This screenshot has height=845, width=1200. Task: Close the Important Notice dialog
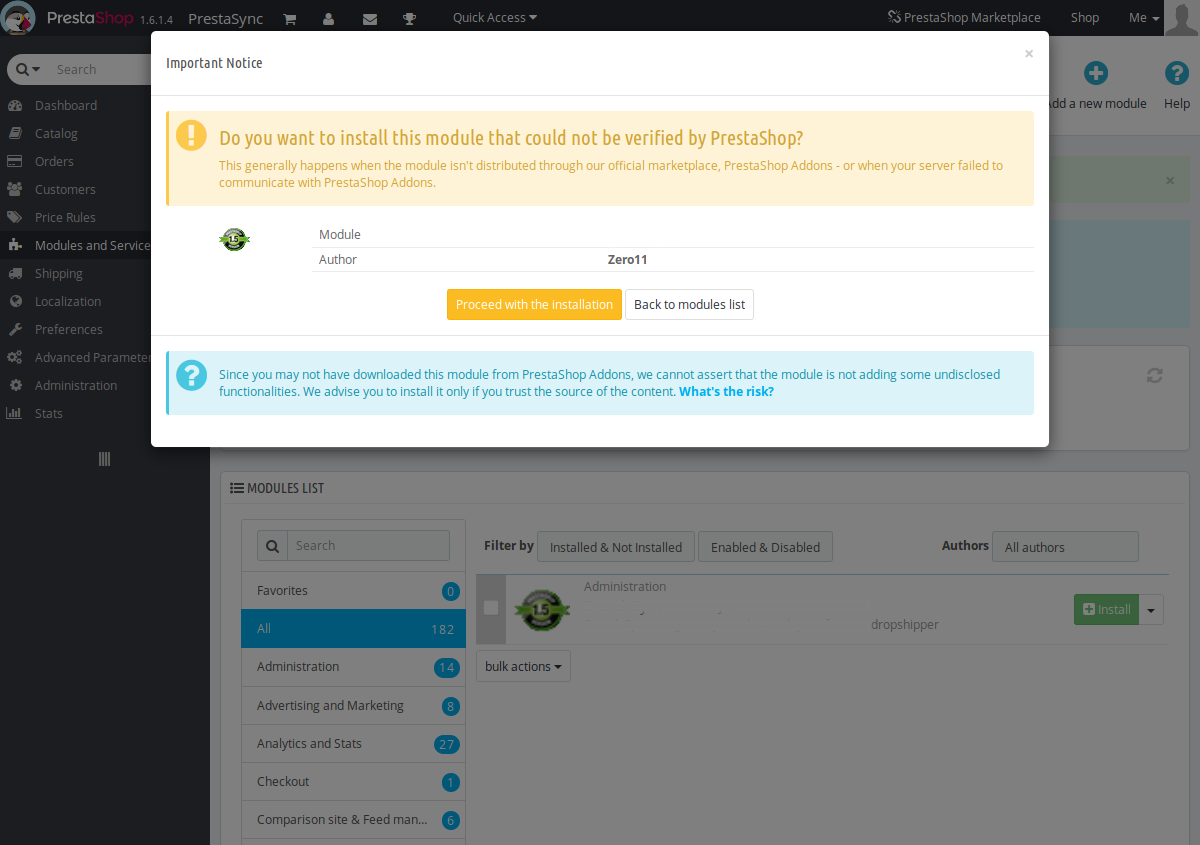(x=1029, y=54)
